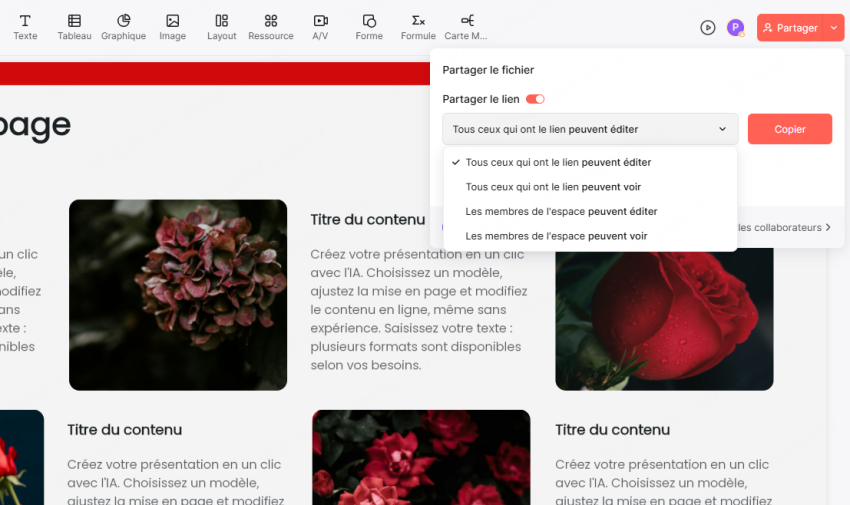
Task: Disable the Partager le lien switch
Action: (x=535, y=99)
